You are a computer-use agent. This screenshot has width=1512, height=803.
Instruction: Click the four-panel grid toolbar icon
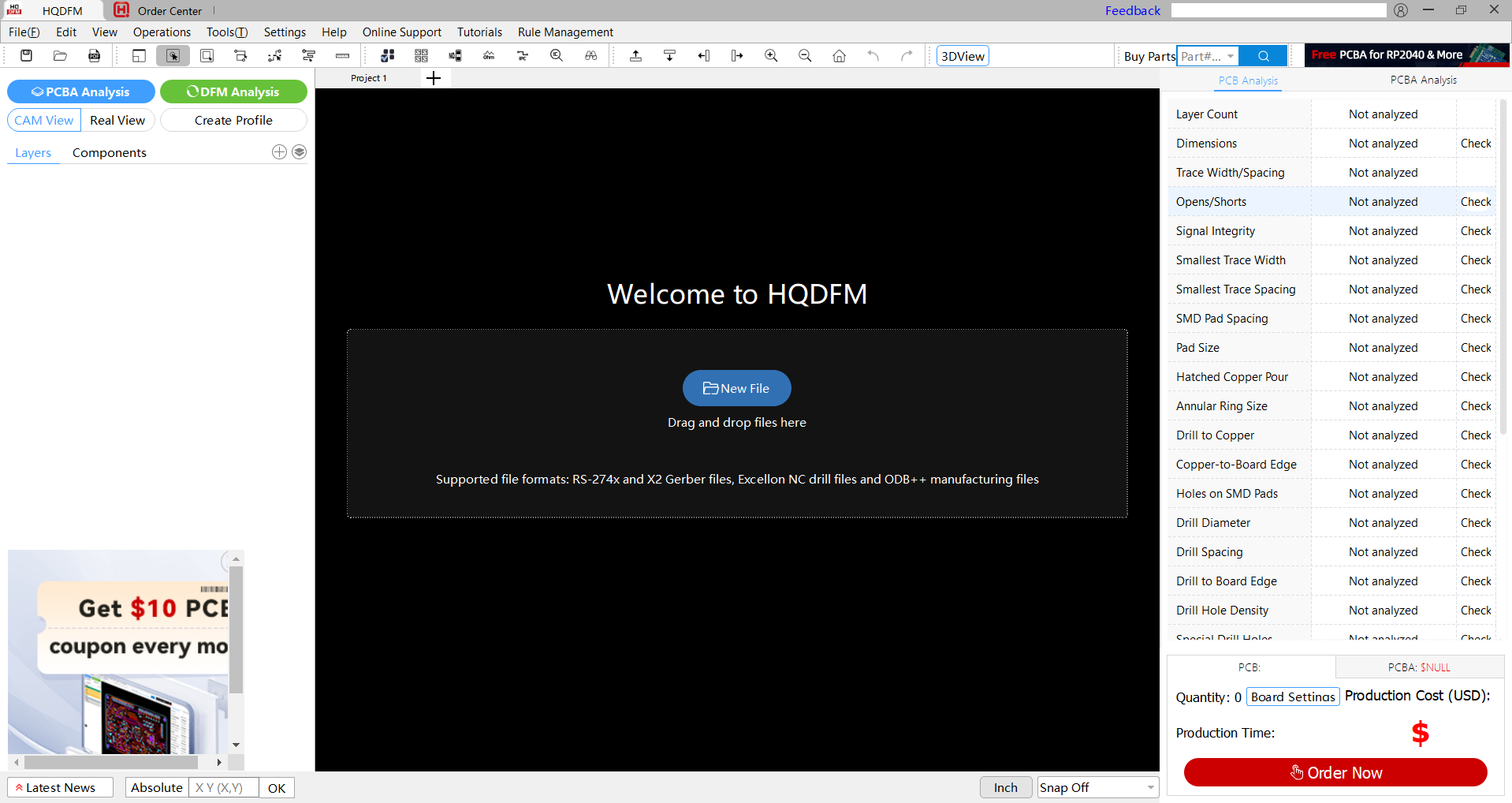coord(421,55)
